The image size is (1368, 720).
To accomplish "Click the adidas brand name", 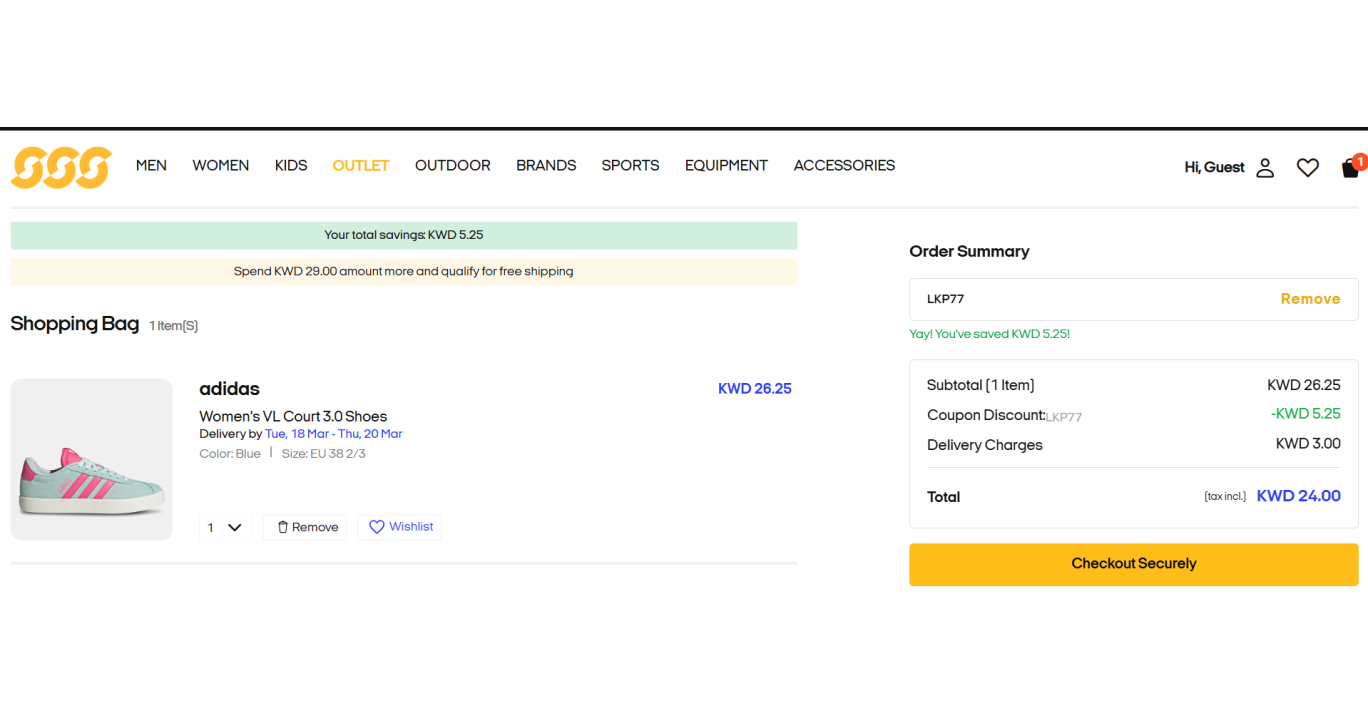I will click(x=229, y=389).
